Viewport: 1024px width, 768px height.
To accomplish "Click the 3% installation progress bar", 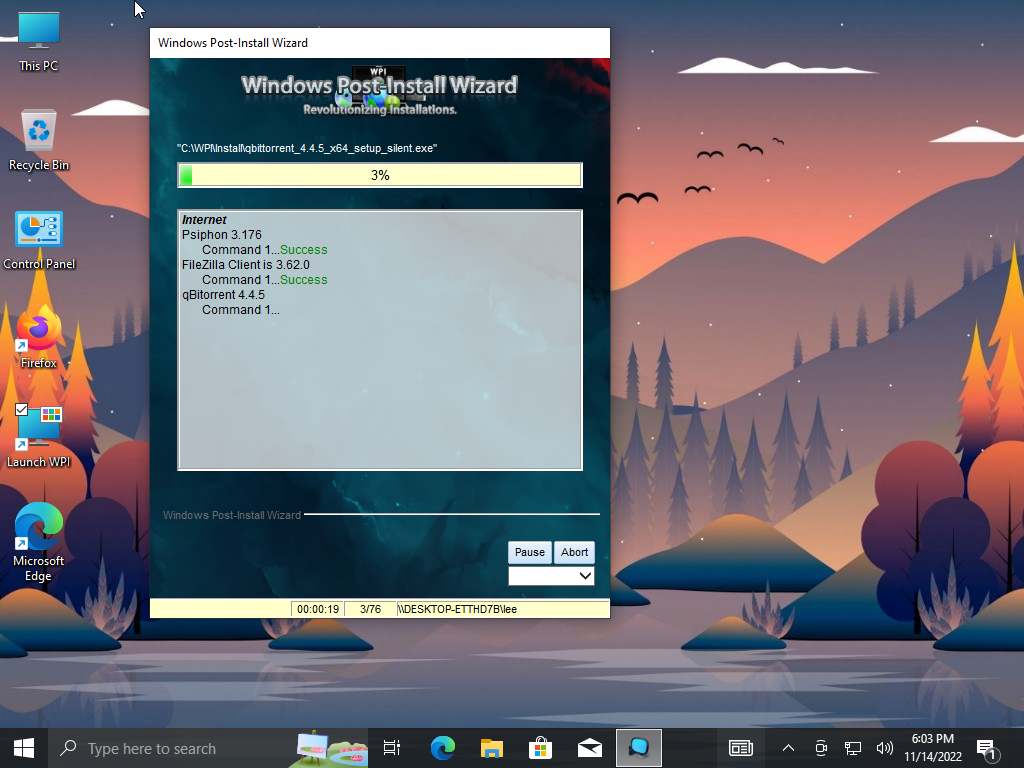I will tap(379, 175).
